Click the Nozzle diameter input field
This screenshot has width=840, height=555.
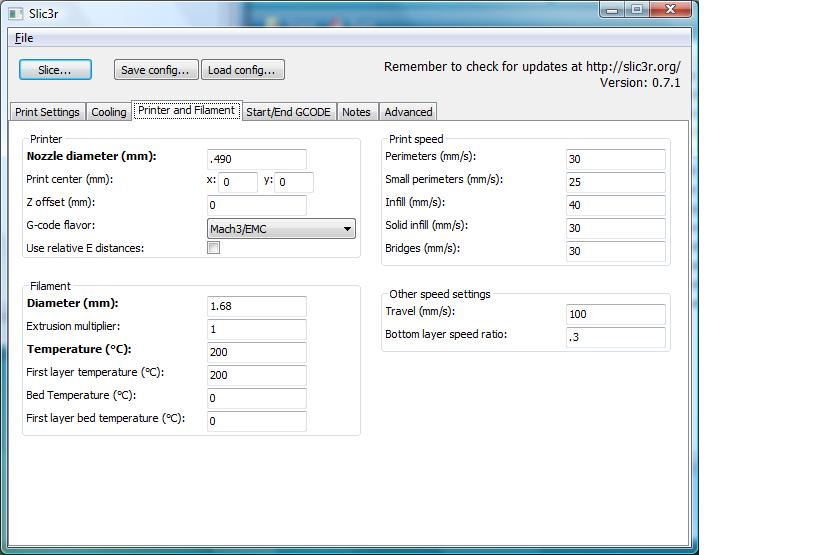pos(256,160)
